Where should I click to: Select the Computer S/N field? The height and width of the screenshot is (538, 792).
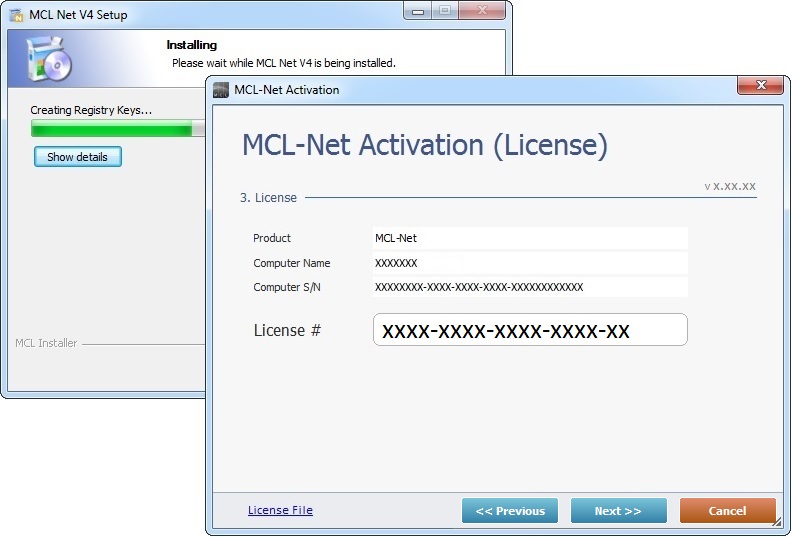click(x=530, y=287)
